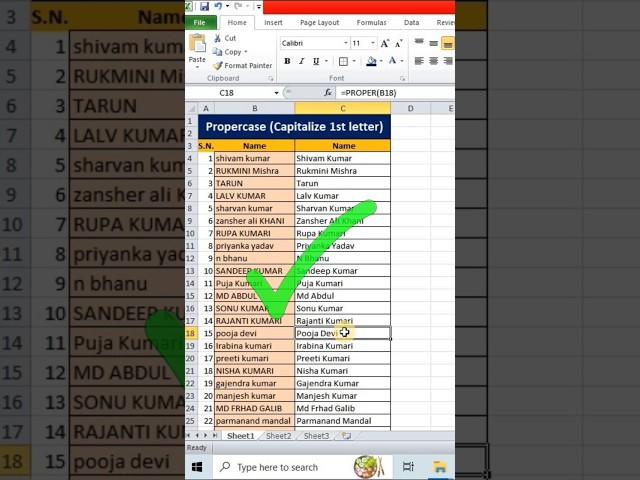The width and height of the screenshot is (640, 480).
Task: Toggle Bold formatting
Action: pos(287,61)
